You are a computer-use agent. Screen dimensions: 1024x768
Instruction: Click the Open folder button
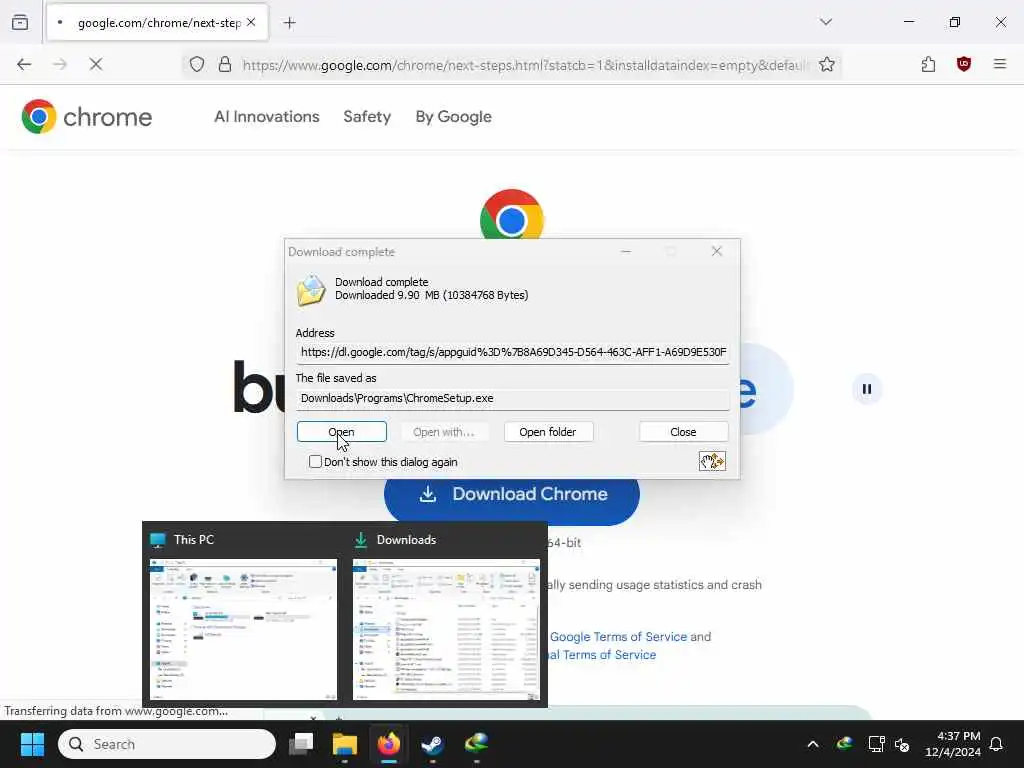(x=547, y=432)
